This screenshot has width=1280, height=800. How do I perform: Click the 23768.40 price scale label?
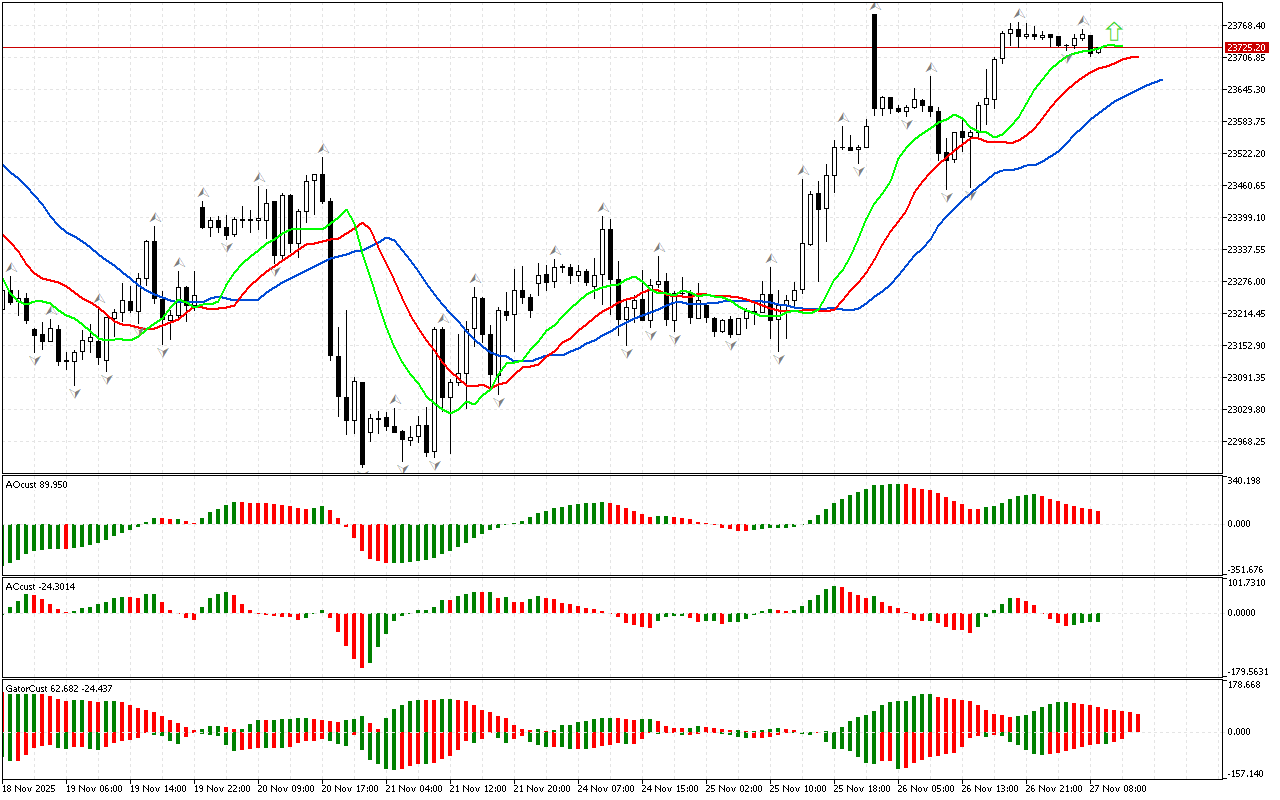[x=1245, y=25]
